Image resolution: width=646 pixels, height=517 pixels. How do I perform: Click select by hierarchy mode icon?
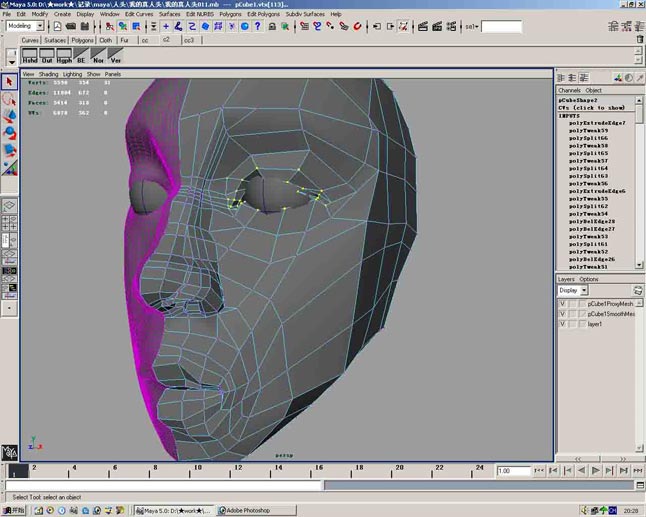(110, 26)
